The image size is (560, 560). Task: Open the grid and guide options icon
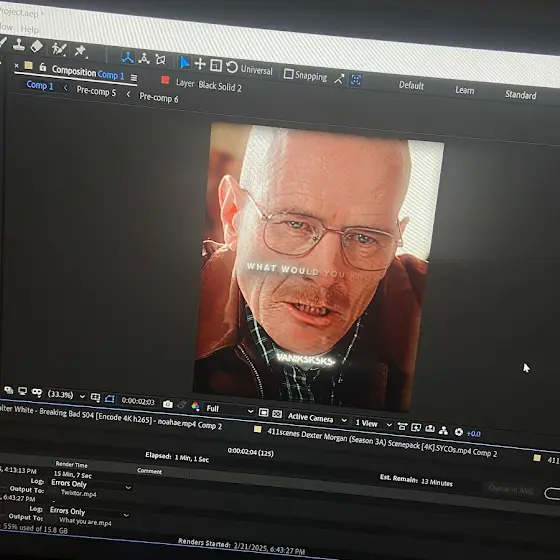coord(95,398)
